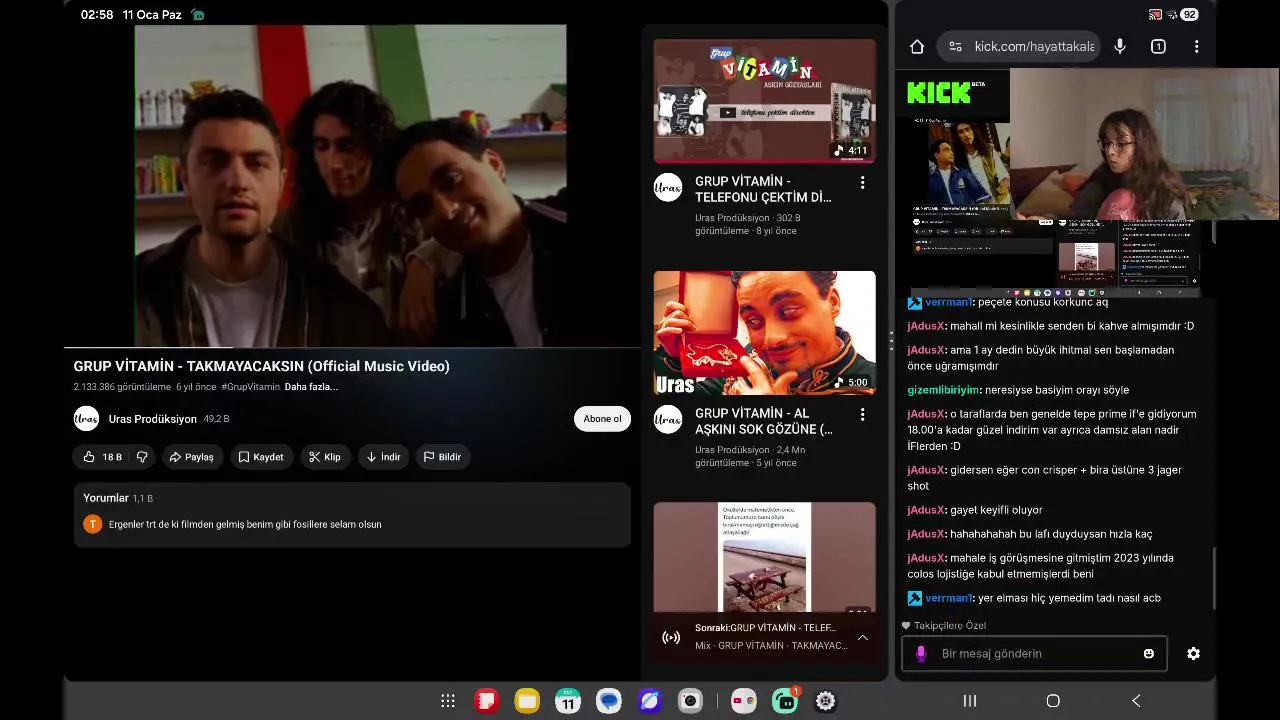Open recent apps navigation button
Viewport: 1280px width, 720px height.
(x=969, y=701)
